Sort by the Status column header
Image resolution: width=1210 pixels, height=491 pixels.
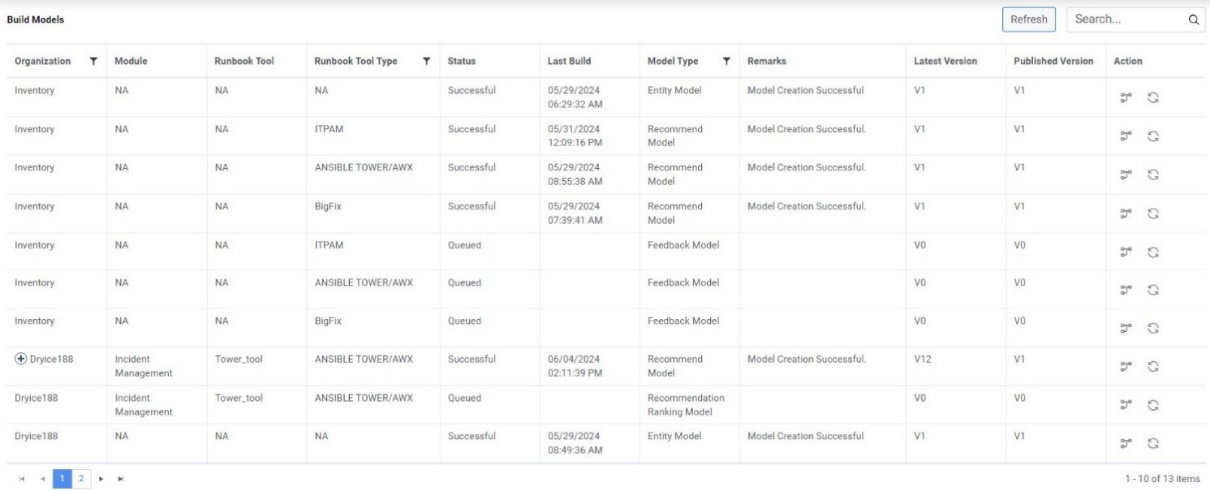461,61
